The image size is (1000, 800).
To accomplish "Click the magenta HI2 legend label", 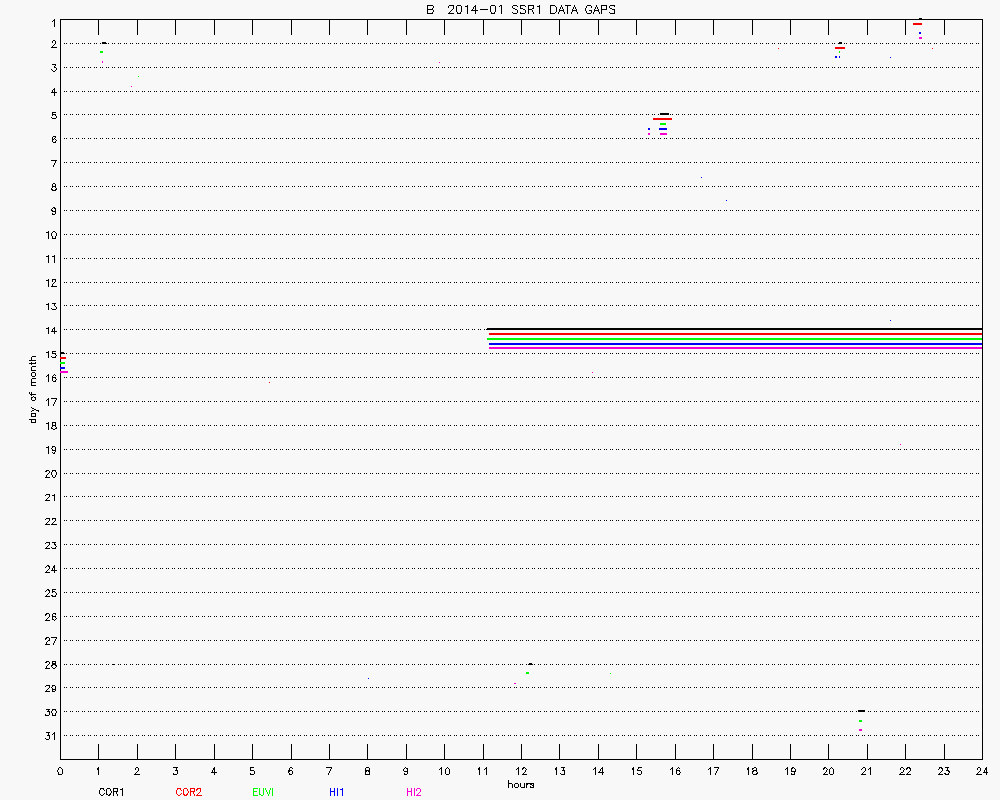I will [x=413, y=792].
